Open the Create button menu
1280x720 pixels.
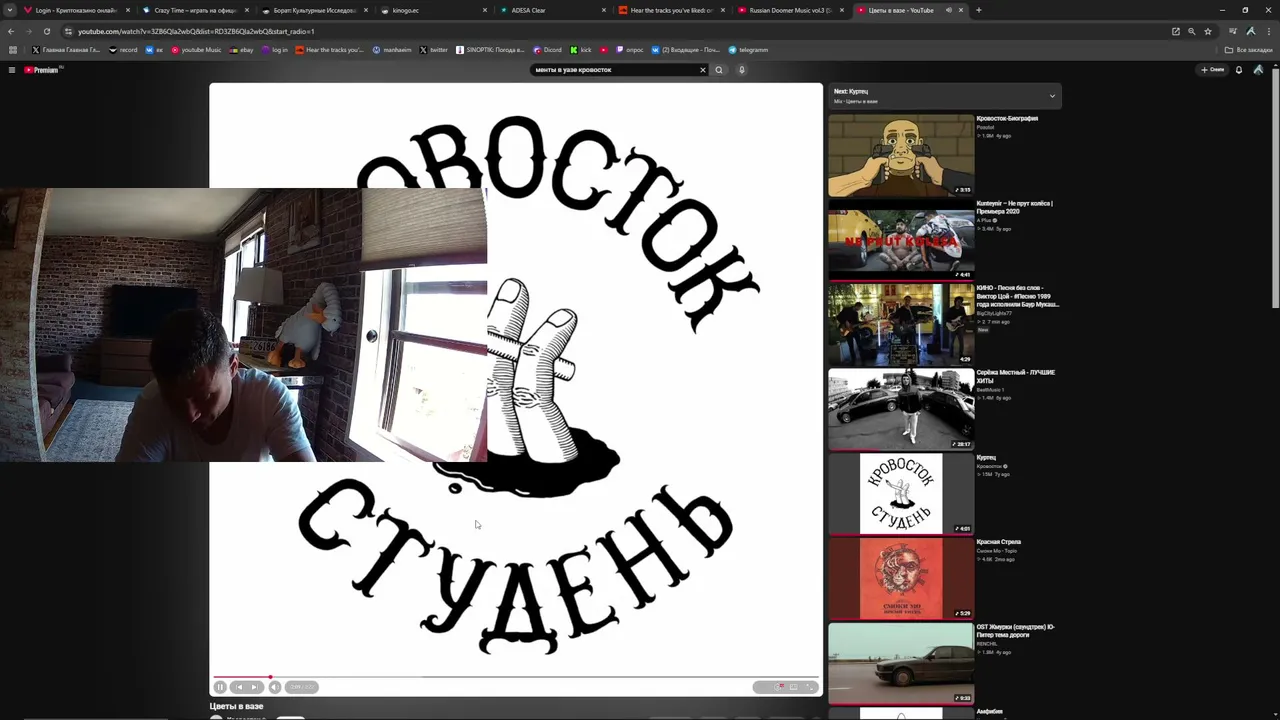coord(1213,70)
